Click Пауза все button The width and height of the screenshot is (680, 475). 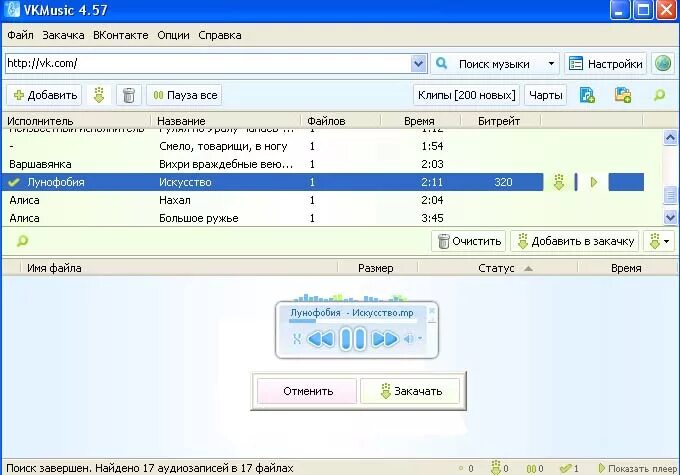pyautogui.click(x=185, y=95)
